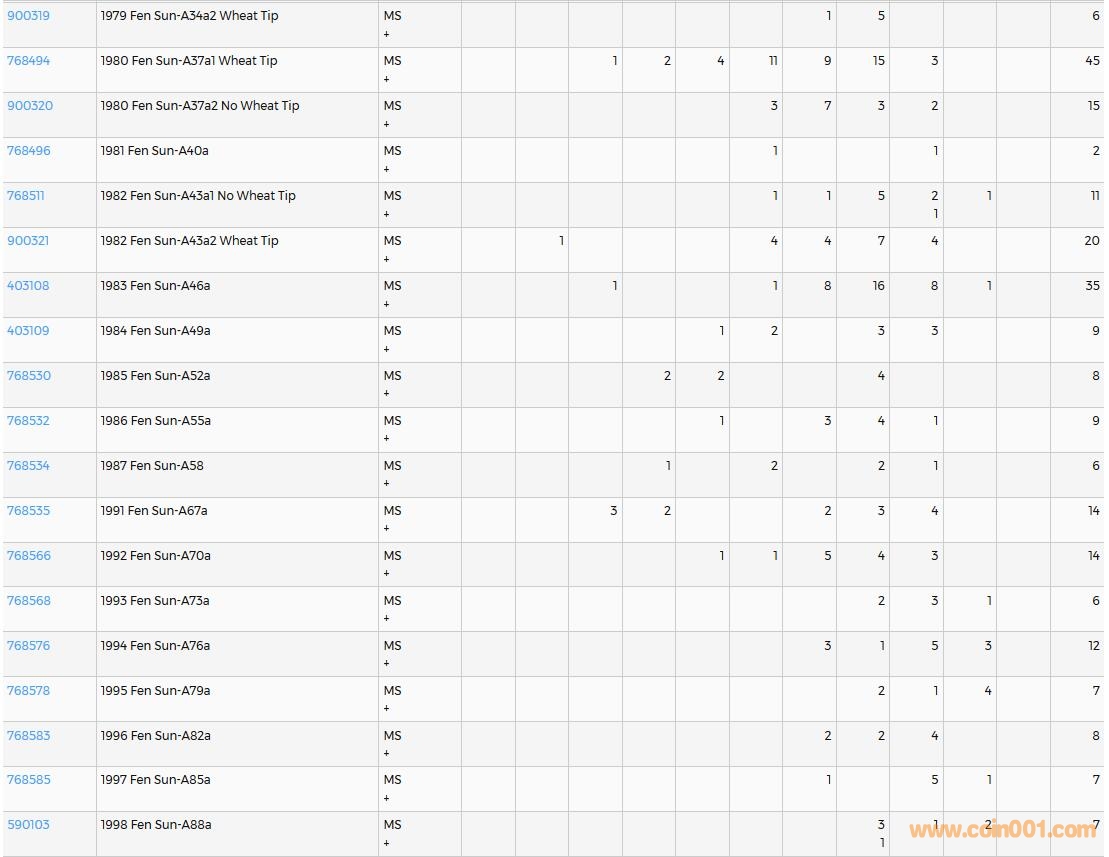Click link 403109 for 1984 Fen

(x=28, y=331)
